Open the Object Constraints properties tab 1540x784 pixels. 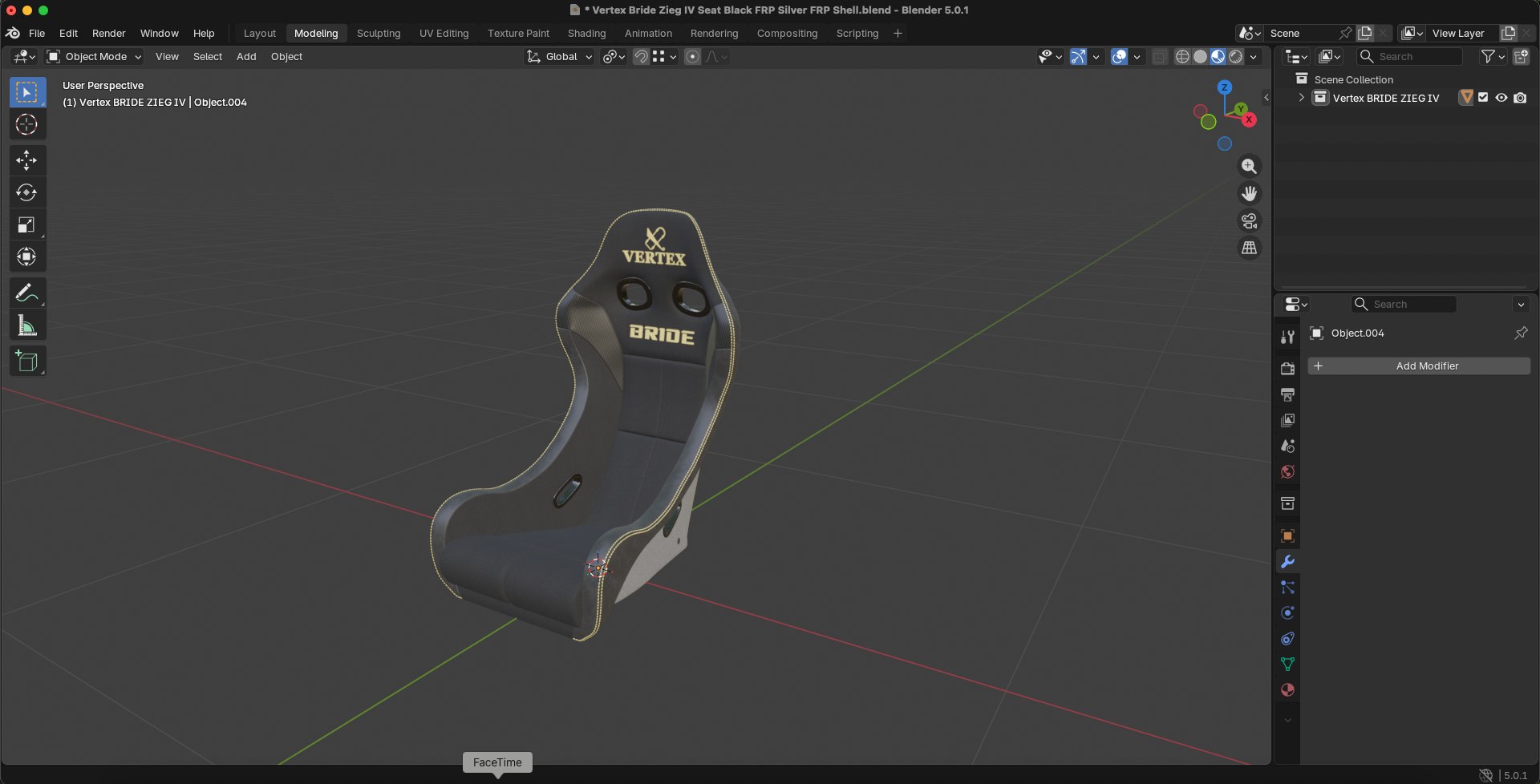click(x=1287, y=638)
